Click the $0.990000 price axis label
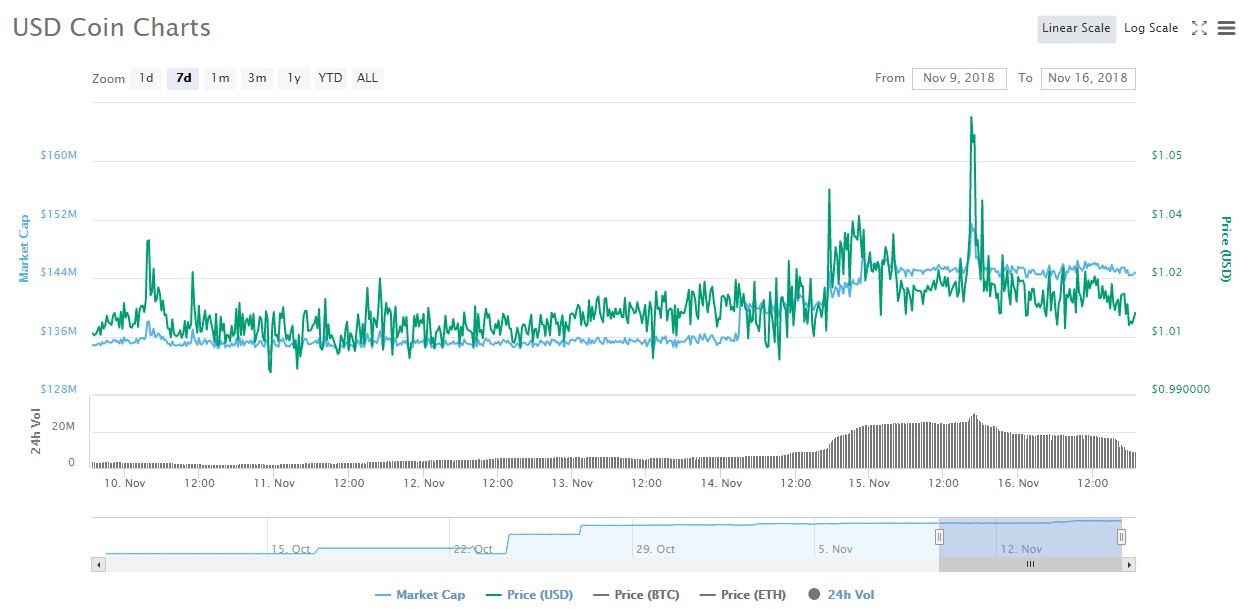The width and height of the screenshot is (1243, 609). 1180,389
